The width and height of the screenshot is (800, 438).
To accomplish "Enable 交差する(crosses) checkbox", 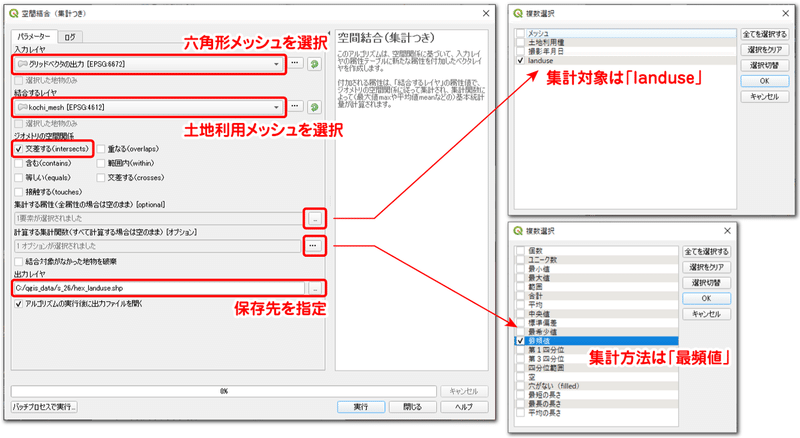I will (101, 178).
